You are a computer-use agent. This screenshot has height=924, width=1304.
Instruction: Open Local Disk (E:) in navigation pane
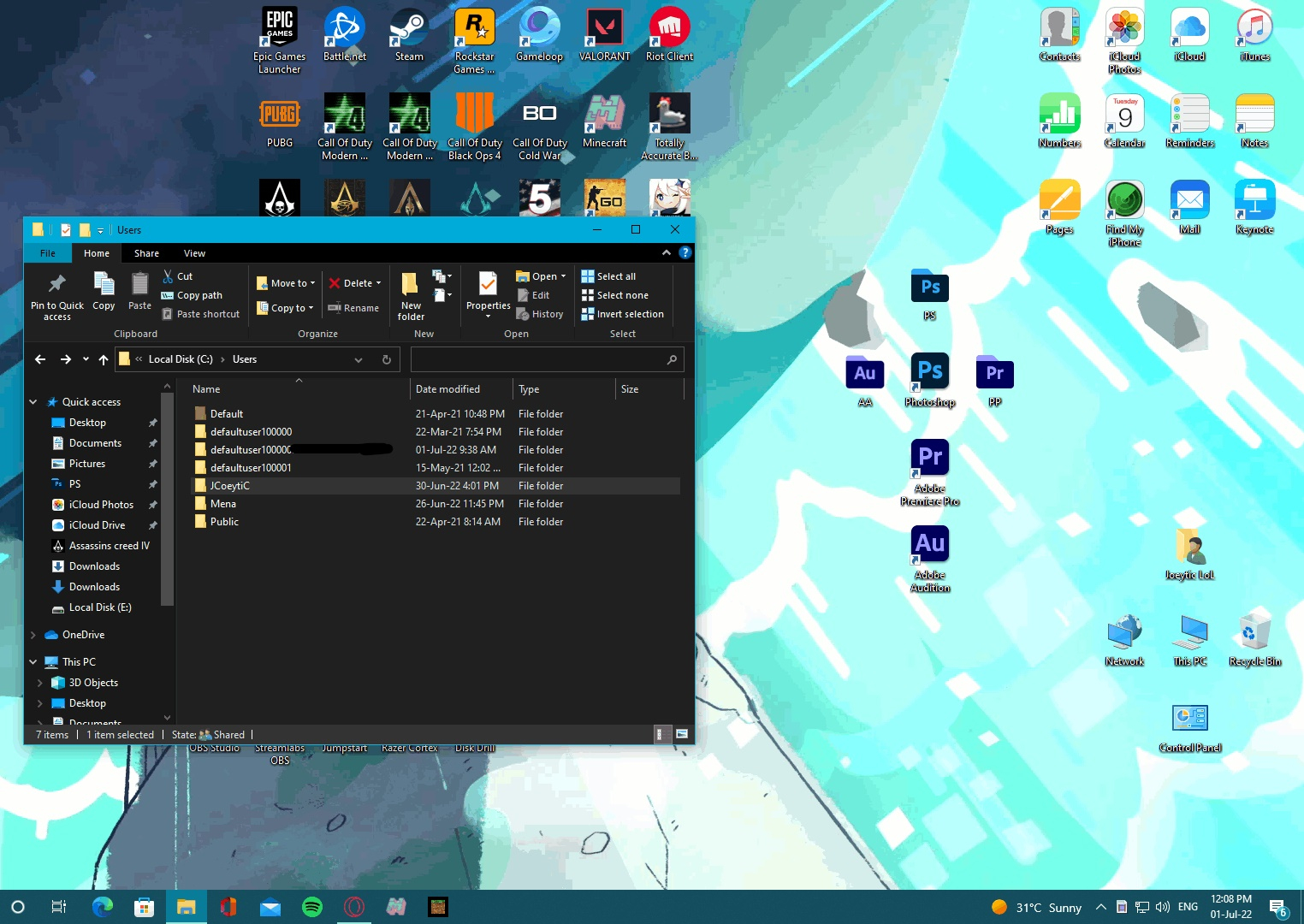100,607
